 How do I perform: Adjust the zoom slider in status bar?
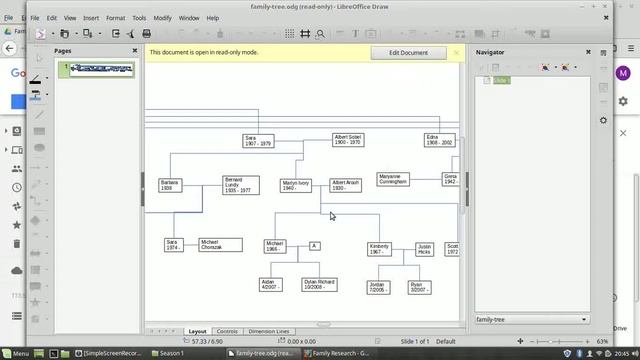coord(559,341)
